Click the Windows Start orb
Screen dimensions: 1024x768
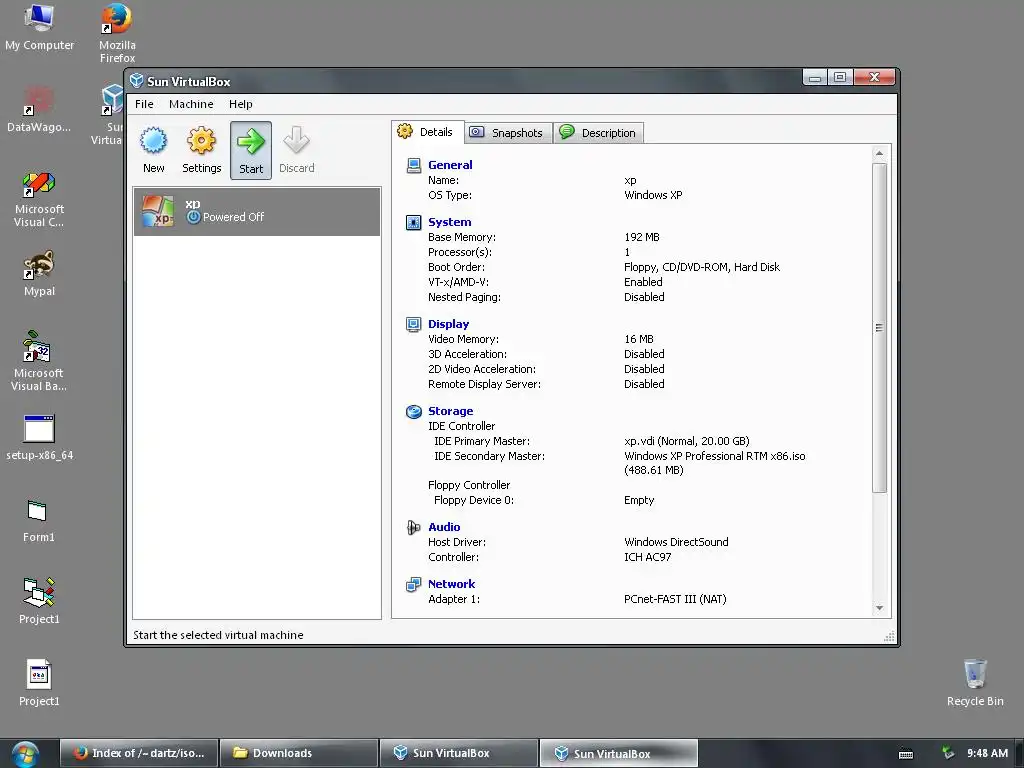tap(25, 754)
